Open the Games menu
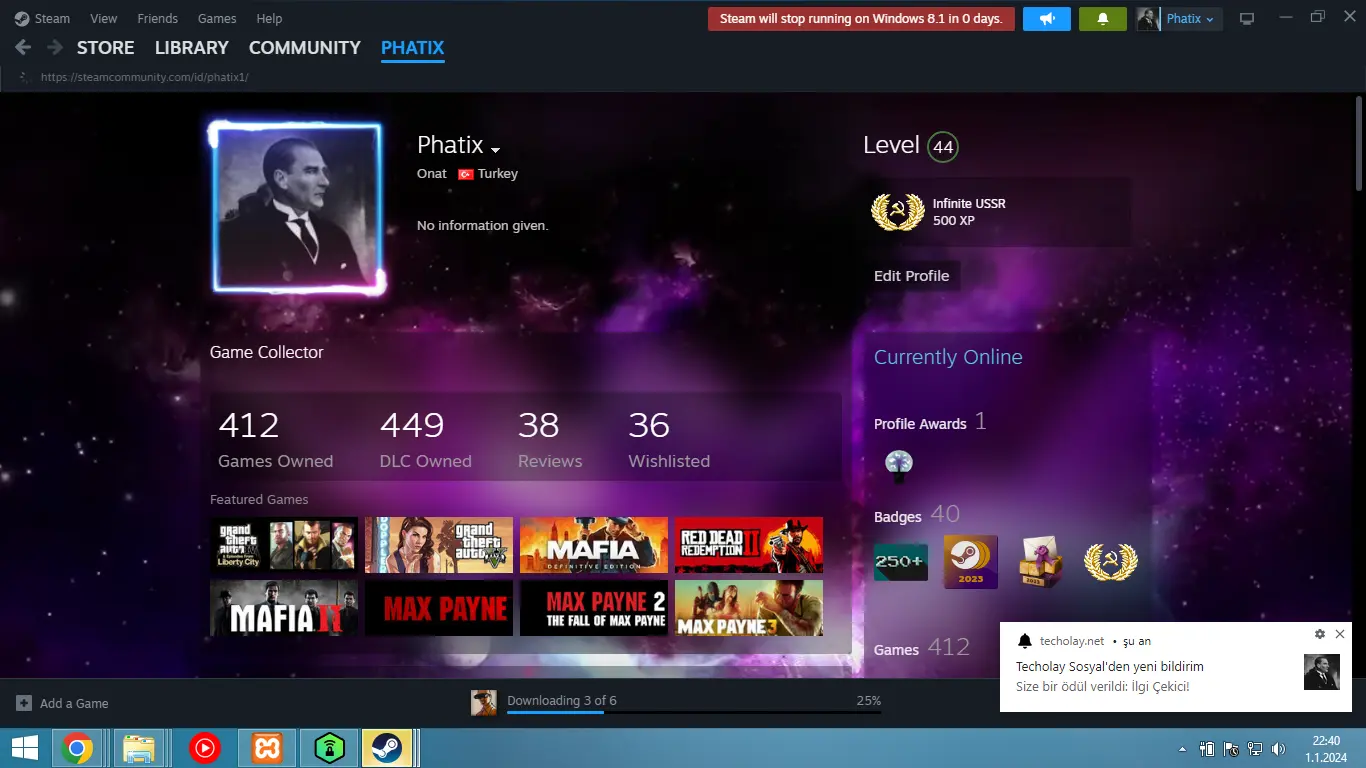Screen dimensions: 1366x768 (217, 18)
